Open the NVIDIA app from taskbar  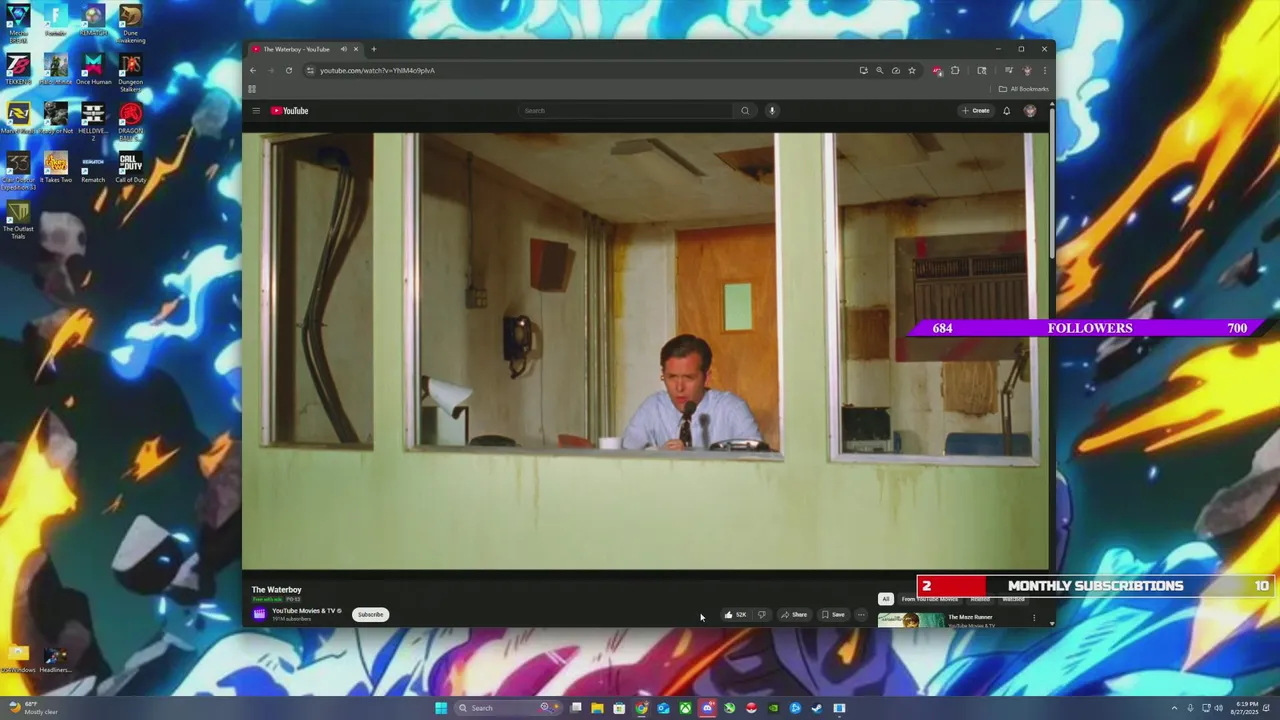pyautogui.click(x=773, y=708)
